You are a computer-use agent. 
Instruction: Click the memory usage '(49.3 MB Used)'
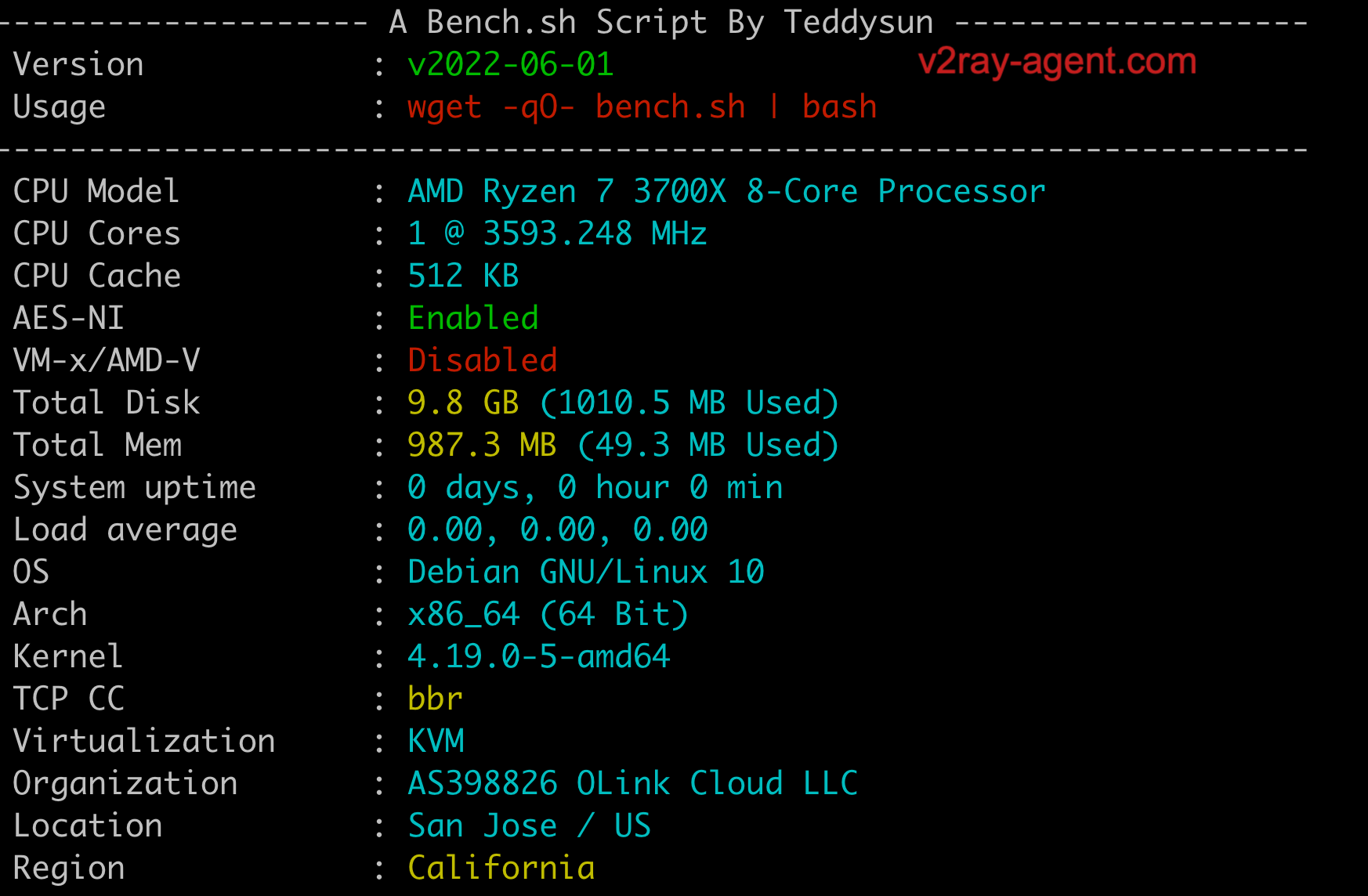pyautogui.click(x=708, y=445)
